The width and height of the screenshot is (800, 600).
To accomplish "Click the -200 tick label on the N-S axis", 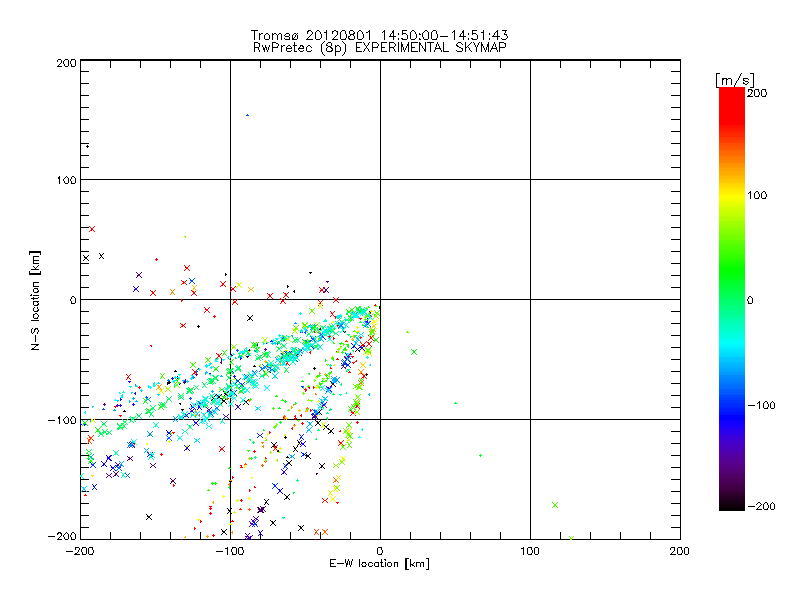I will click(x=62, y=536).
